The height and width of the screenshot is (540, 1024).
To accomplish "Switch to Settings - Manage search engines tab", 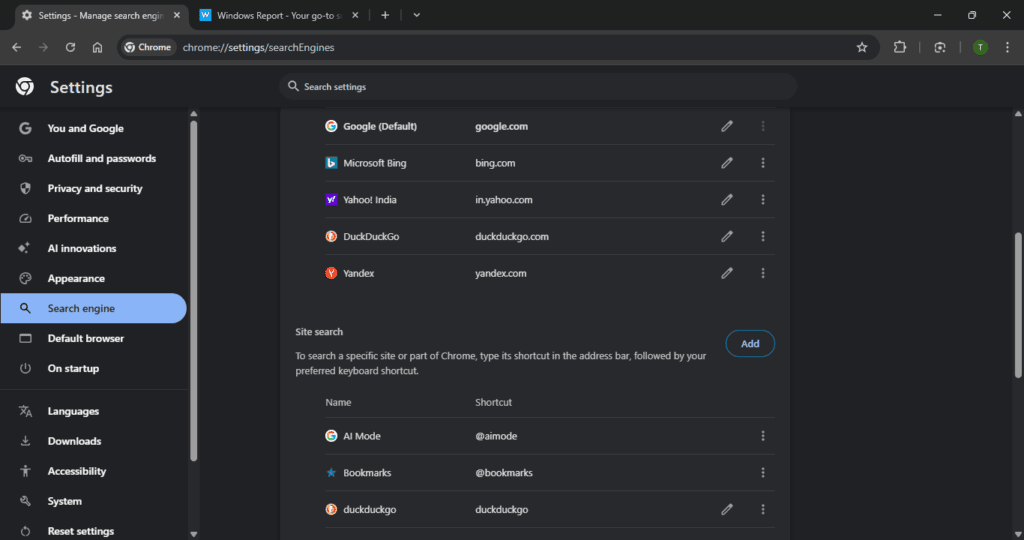I will [100, 15].
